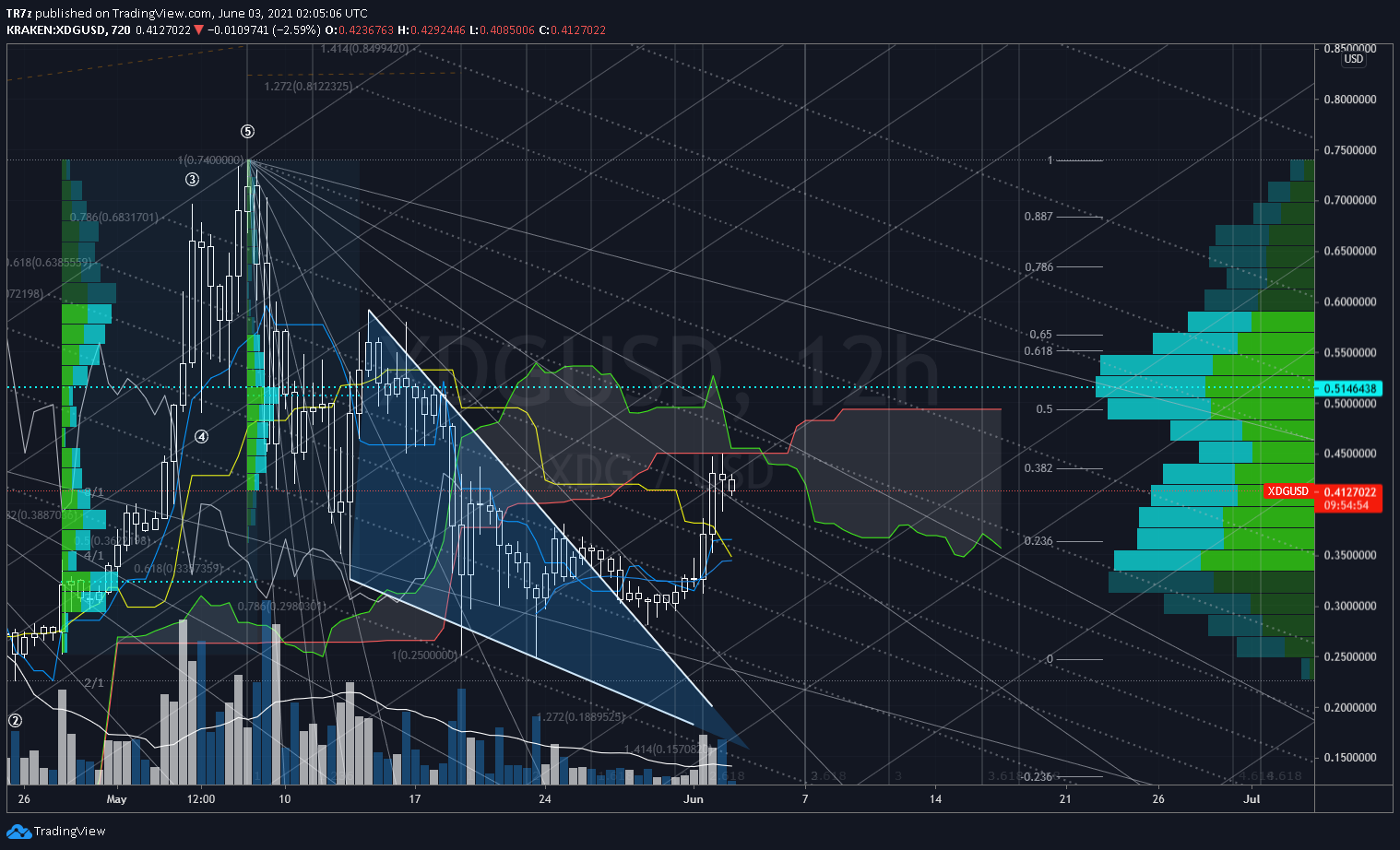Click the change value −0.0109741 (−2.59%)

point(264,30)
